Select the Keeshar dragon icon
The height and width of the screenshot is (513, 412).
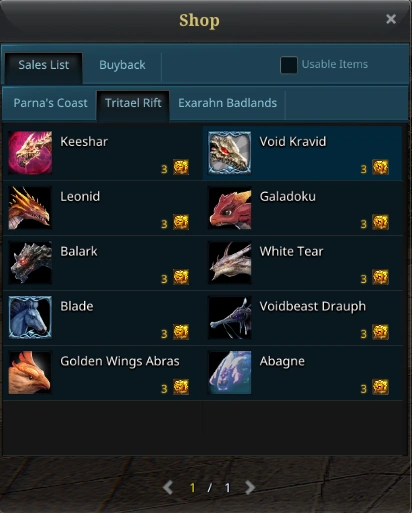tap(30, 153)
